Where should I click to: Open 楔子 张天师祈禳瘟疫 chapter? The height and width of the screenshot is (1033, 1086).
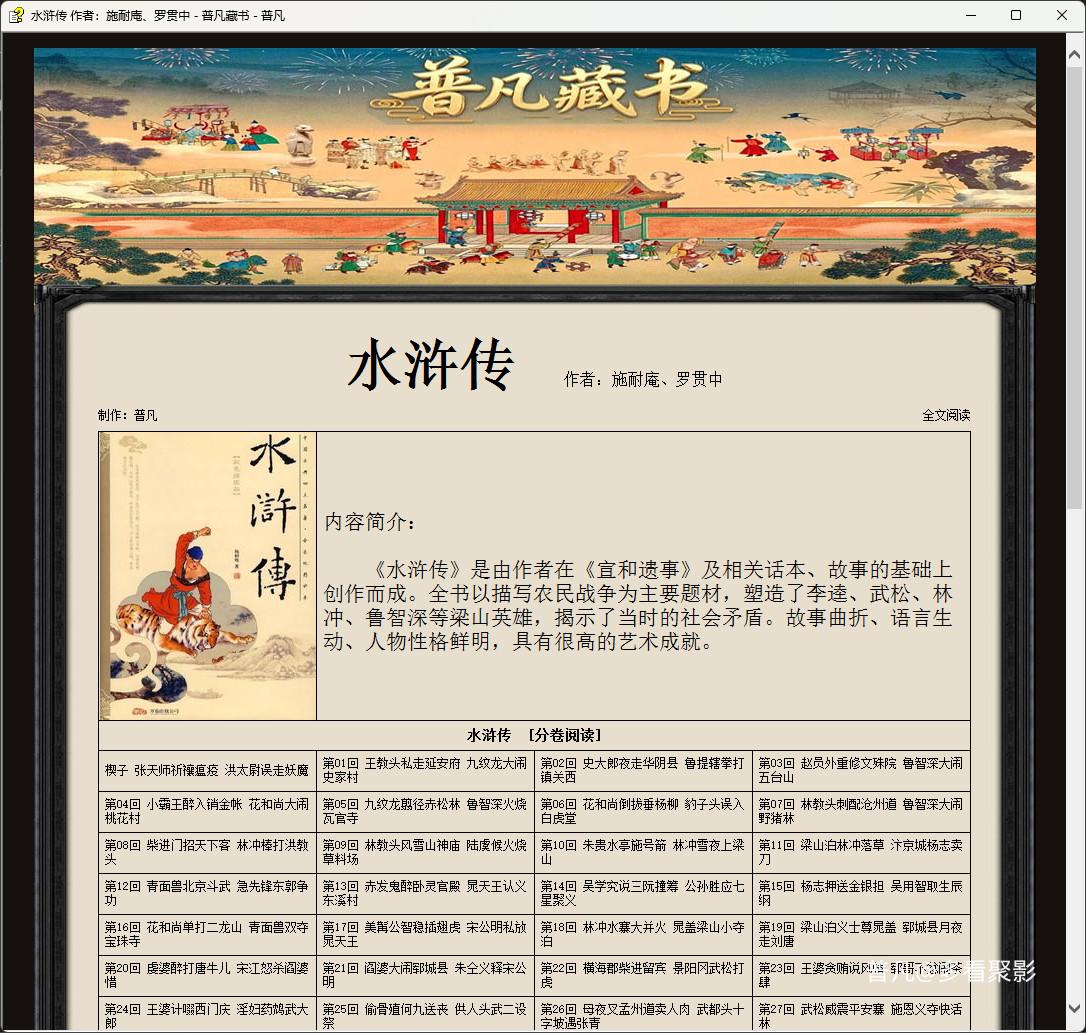coord(206,770)
